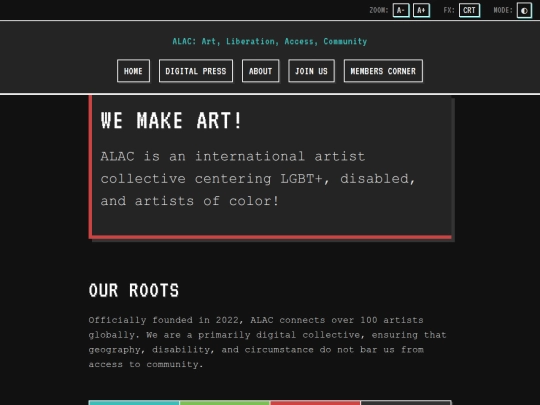This screenshot has height=405, width=540.
Task: Click the MODE: label
Action: click(x=503, y=10)
